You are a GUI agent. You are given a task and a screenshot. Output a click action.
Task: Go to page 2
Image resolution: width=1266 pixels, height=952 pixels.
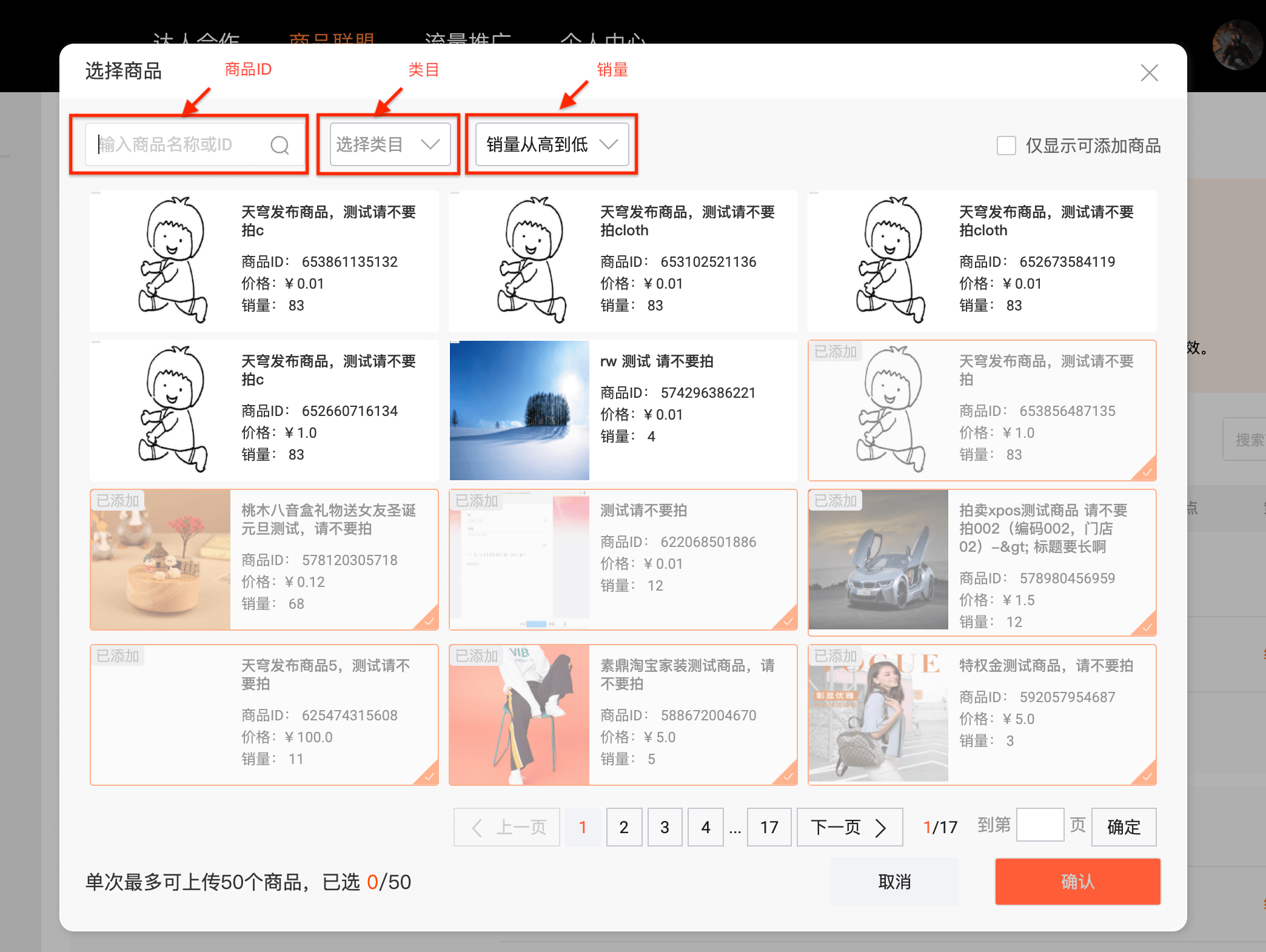pos(624,827)
